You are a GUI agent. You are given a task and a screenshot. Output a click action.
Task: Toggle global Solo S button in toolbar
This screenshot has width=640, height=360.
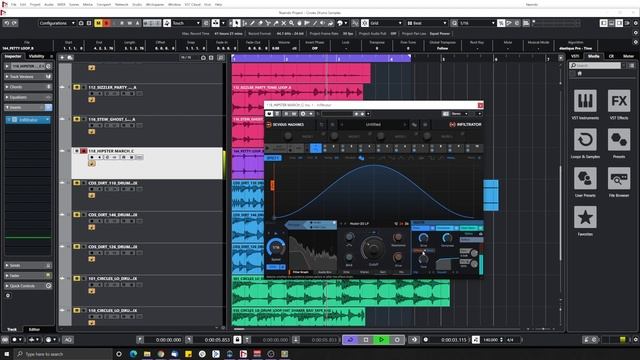click(107, 23)
